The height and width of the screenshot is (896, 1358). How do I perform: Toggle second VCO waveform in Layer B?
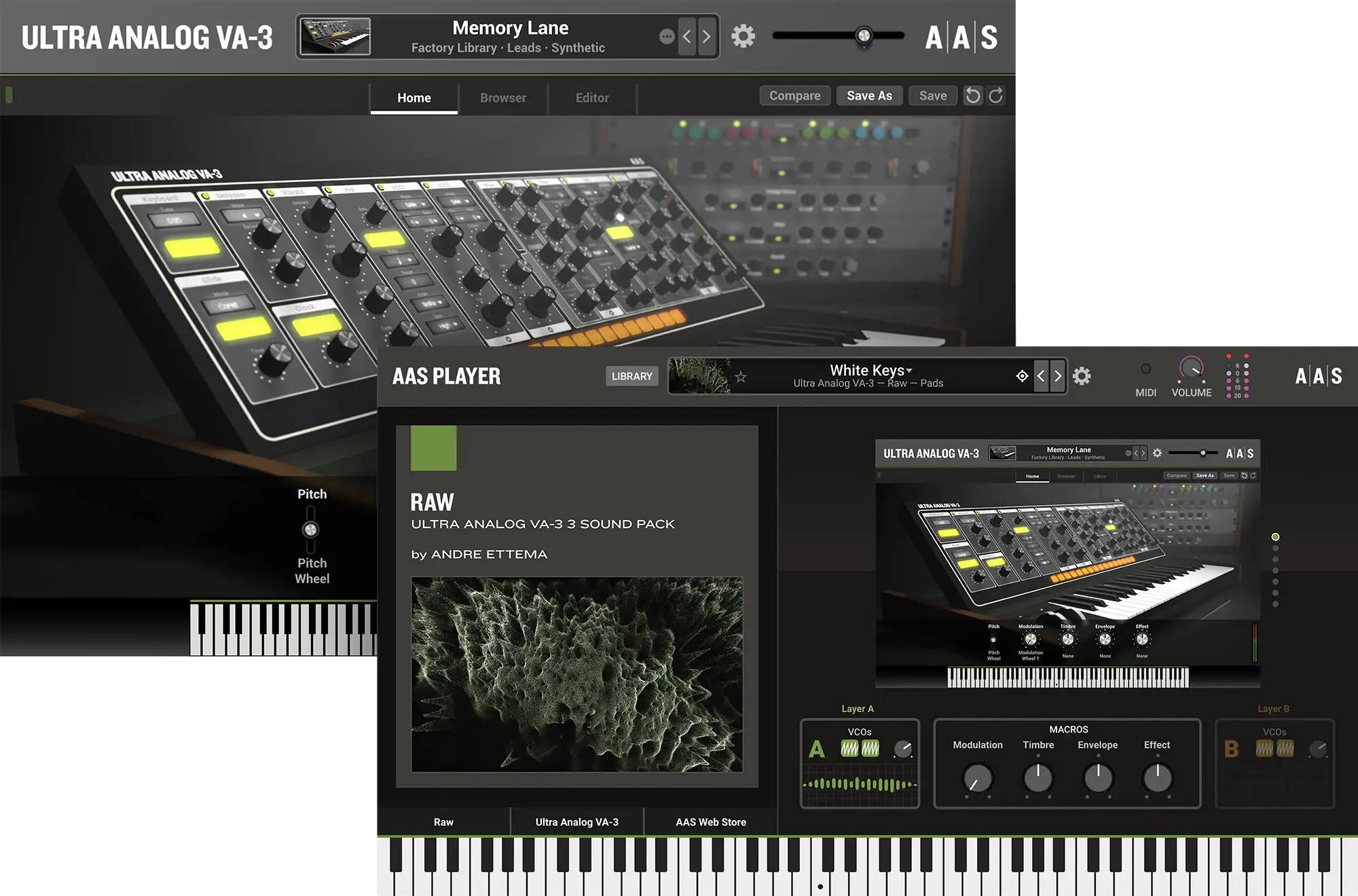pos(1285,749)
